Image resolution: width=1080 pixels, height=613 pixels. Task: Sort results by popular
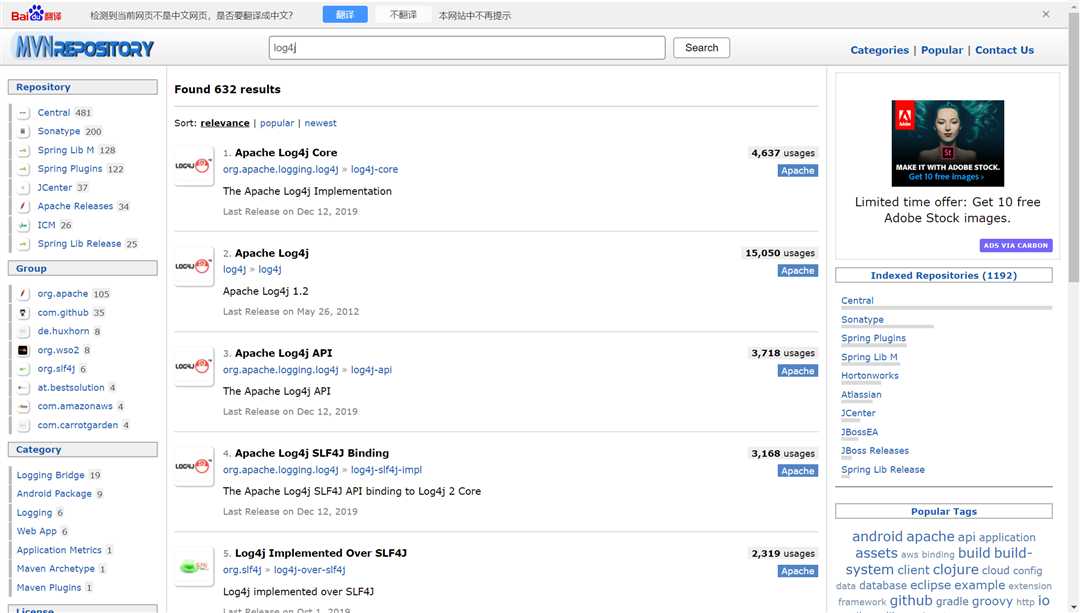click(x=277, y=123)
